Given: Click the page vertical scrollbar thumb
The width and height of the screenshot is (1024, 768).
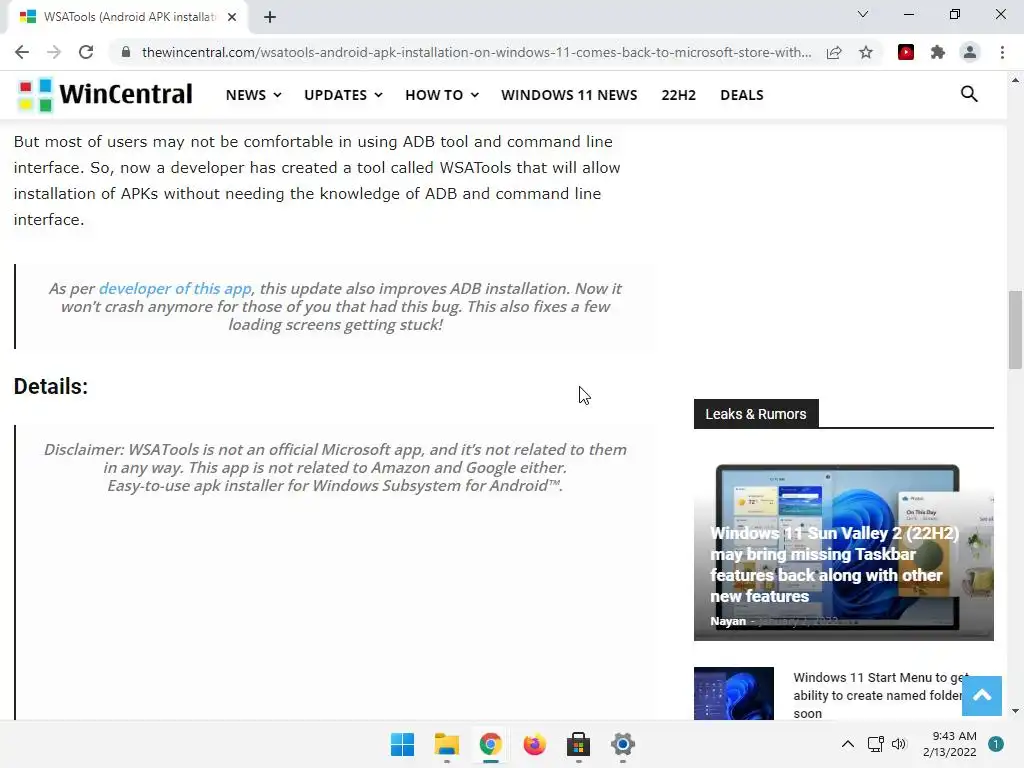Looking at the screenshot, I should (x=1015, y=330).
